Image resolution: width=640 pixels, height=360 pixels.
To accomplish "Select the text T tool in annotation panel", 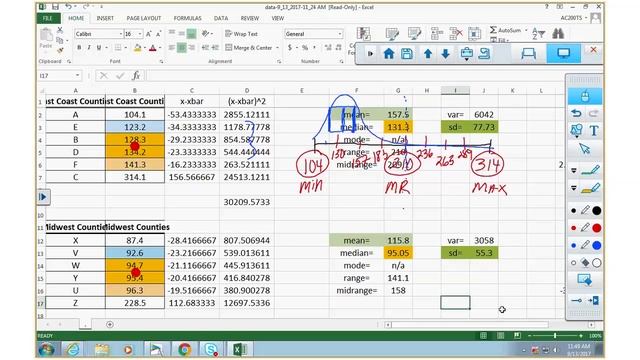I will tap(594, 131).
